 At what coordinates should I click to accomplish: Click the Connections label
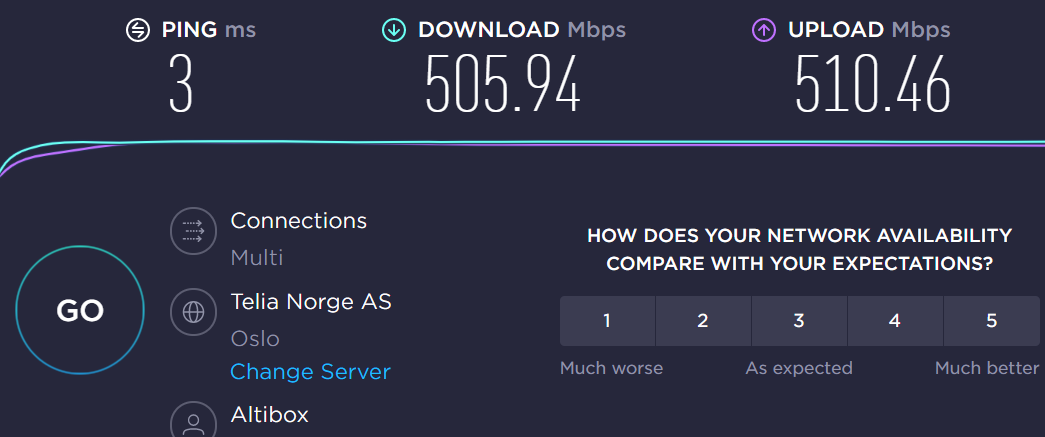coord(298,220)
